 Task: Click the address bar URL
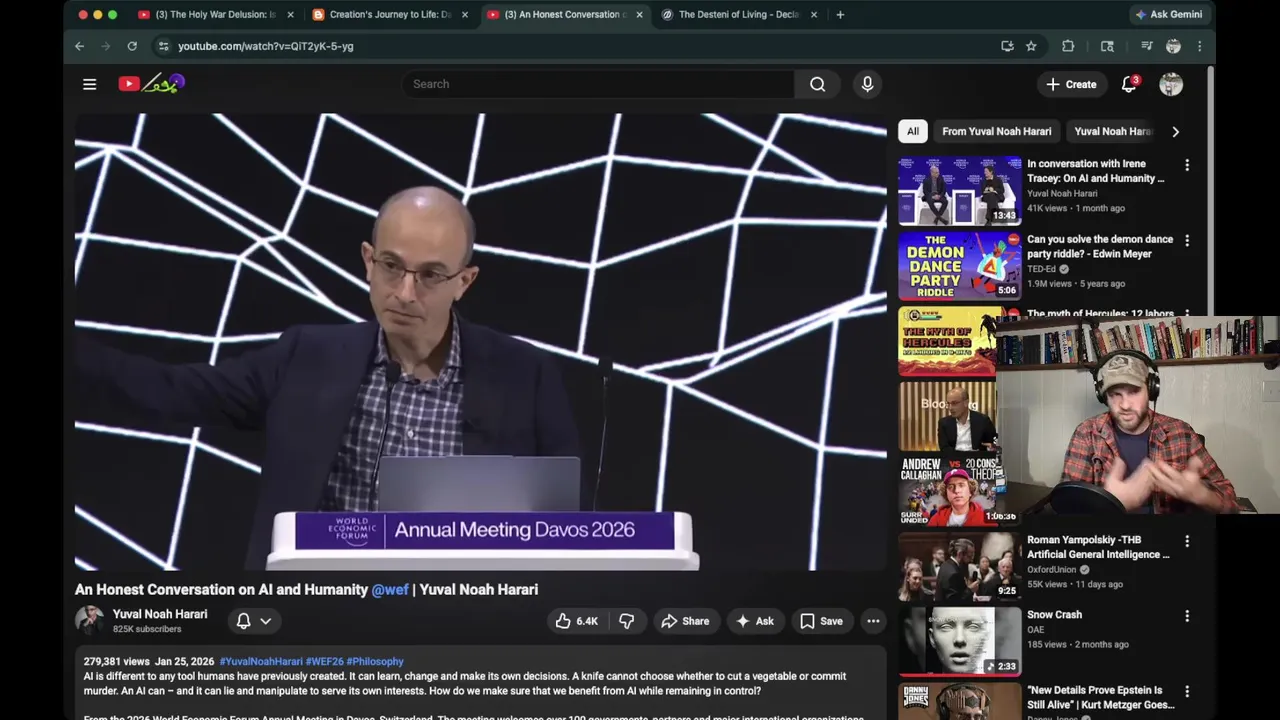[x=265, y=46]
